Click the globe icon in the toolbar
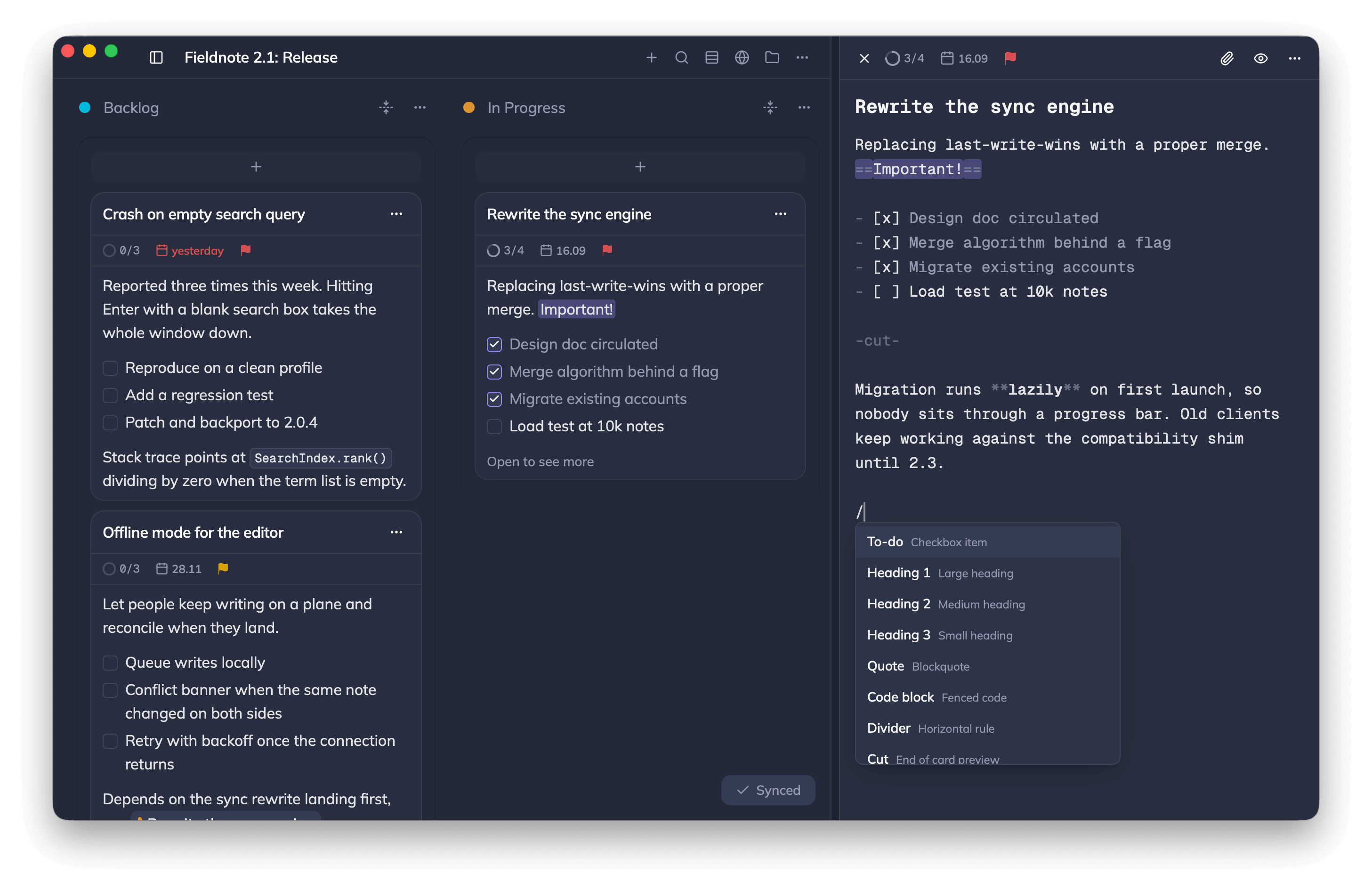 tap(742, 57)
